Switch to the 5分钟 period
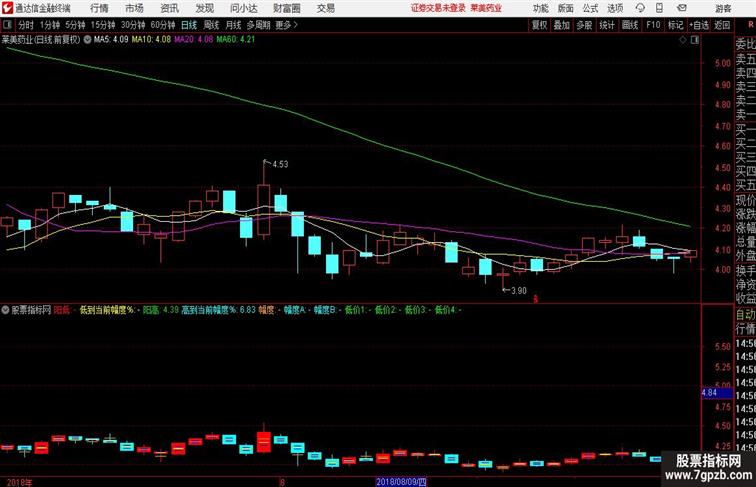The width and height of the screenshot is (756, 487). (75, 25)
